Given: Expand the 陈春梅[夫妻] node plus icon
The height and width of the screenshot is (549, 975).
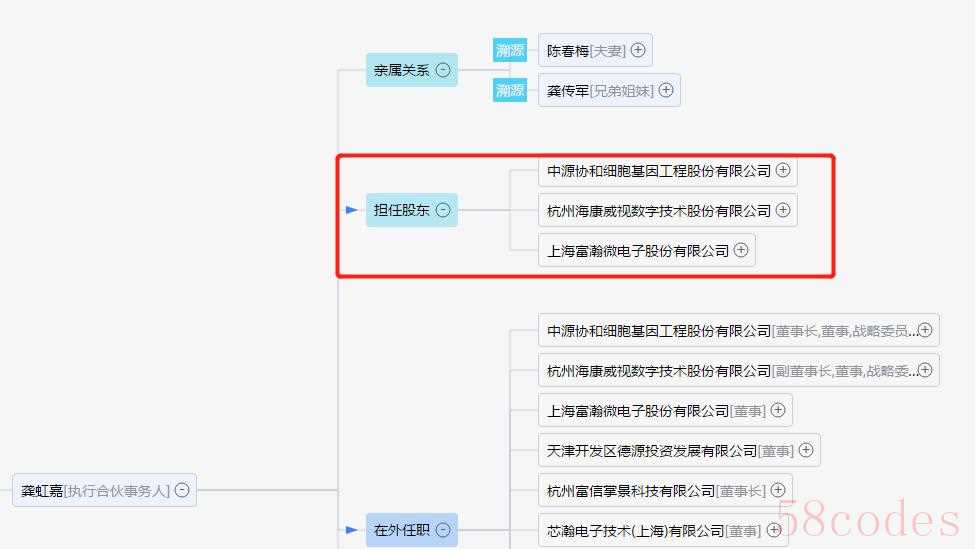Looking at the screenshot, I should (x=638, y=50).
